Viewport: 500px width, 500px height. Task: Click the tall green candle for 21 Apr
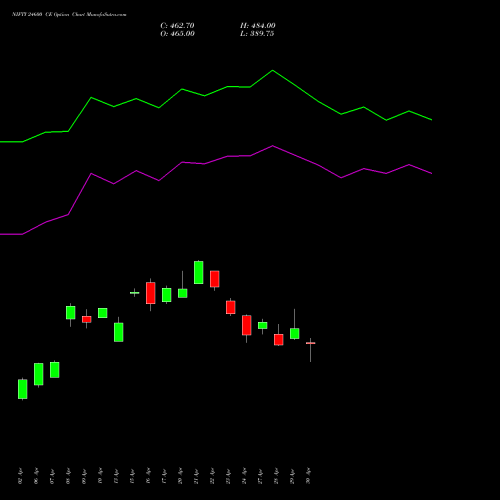[x=199, y=272]
